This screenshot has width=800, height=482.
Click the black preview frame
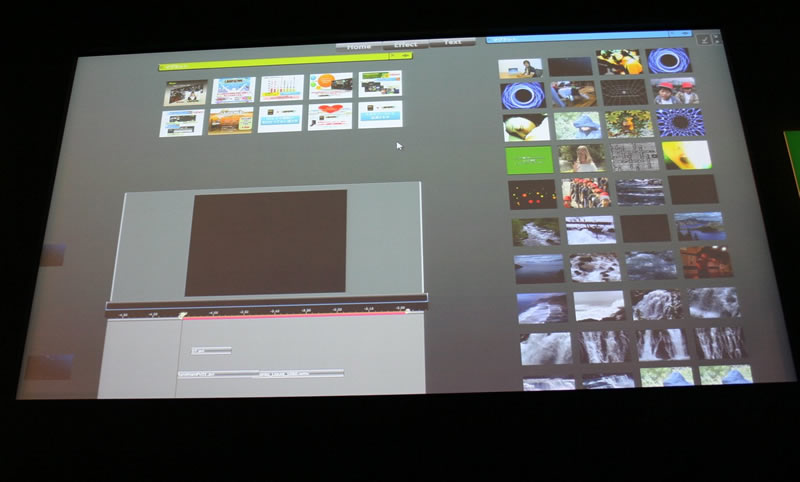(266, 243)
